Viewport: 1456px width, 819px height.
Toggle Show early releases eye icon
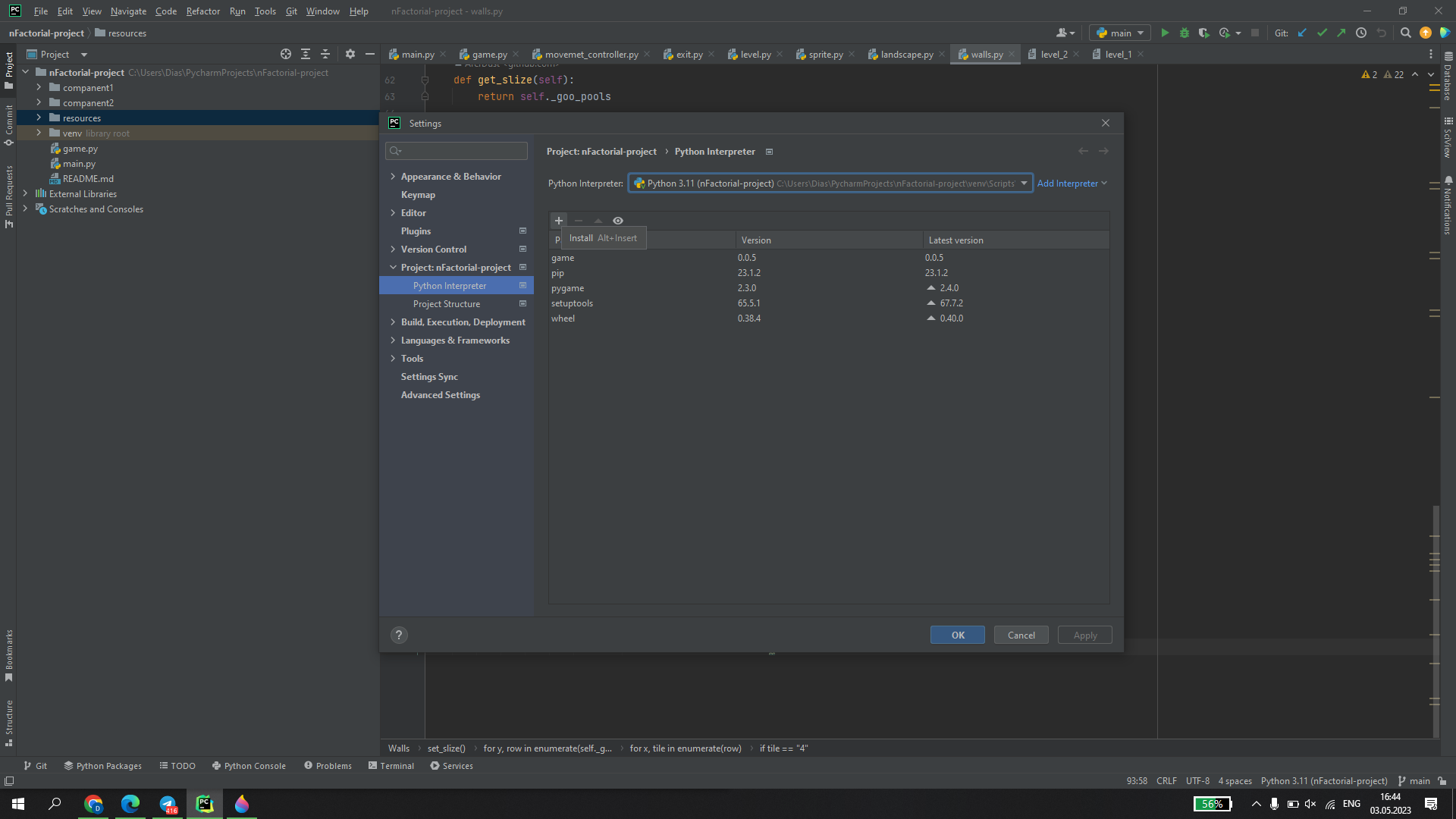coord(618,221)
